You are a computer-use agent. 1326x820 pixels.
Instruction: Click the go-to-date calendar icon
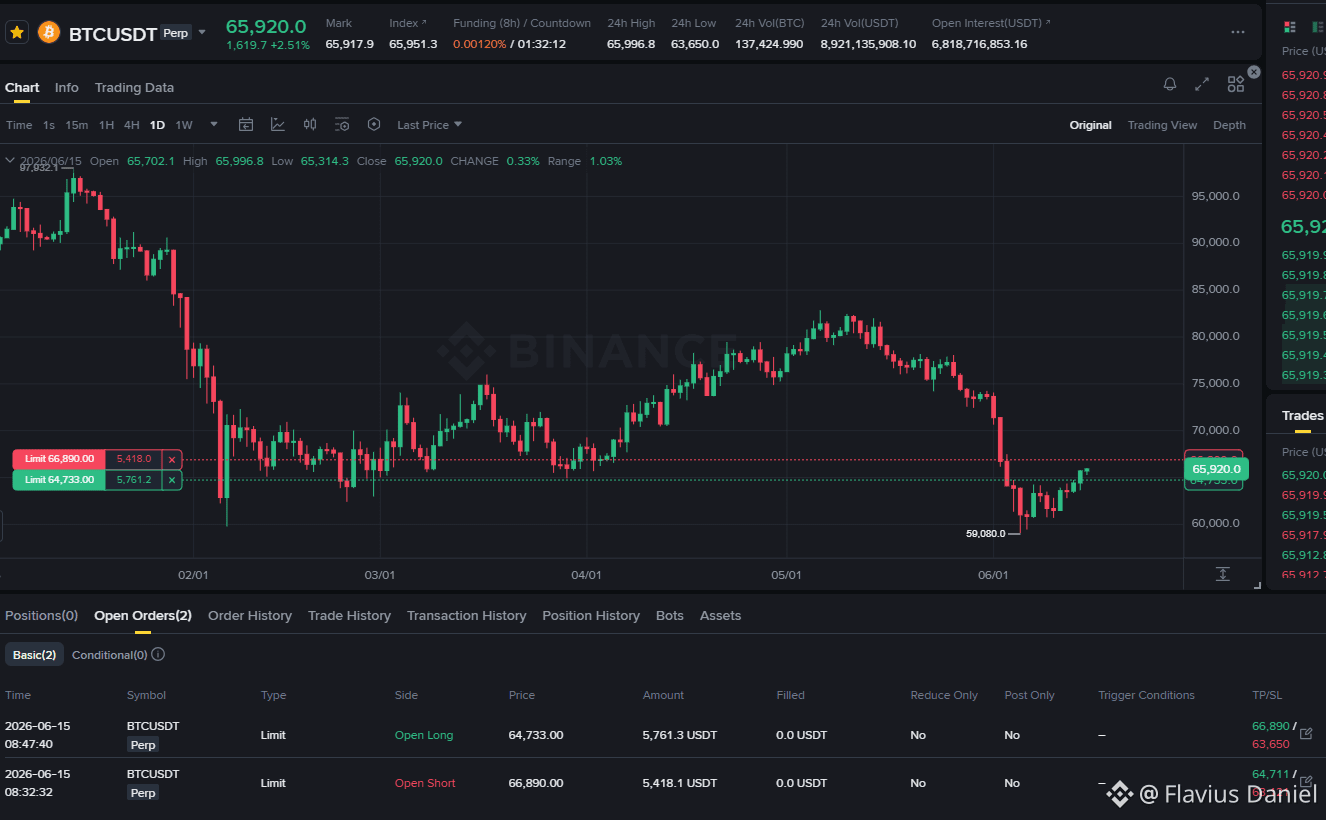pyautogui.click(x=246, y=125)
